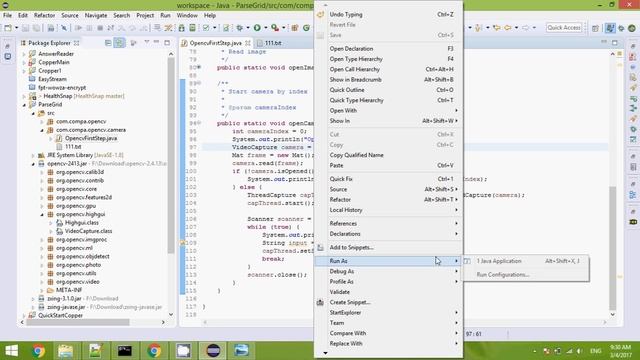This screenshot has width=640, height=360.
Task: Click the green New Java Class icon
Action: tap(307, 28)
